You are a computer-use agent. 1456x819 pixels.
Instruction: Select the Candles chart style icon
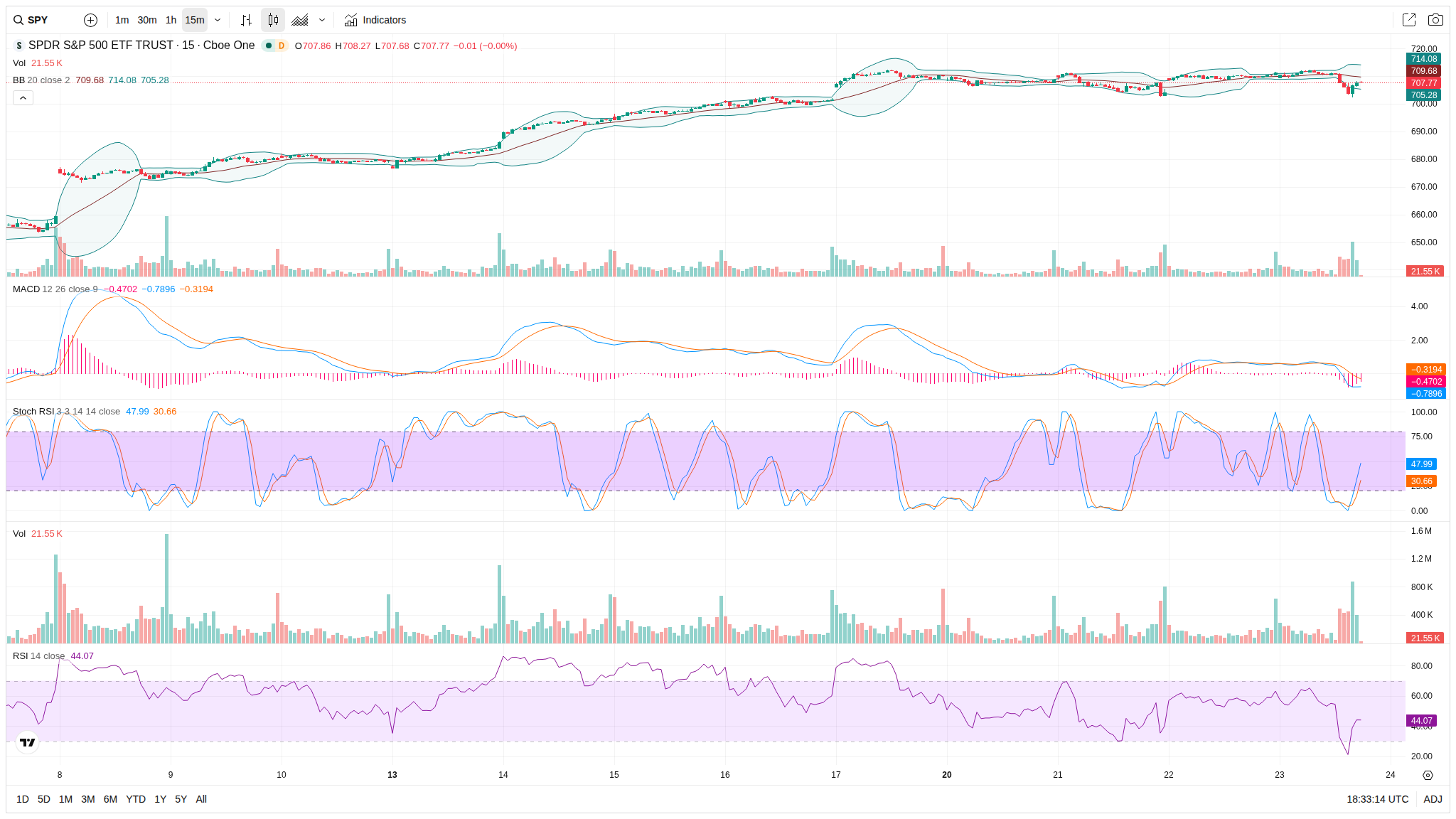273,20
